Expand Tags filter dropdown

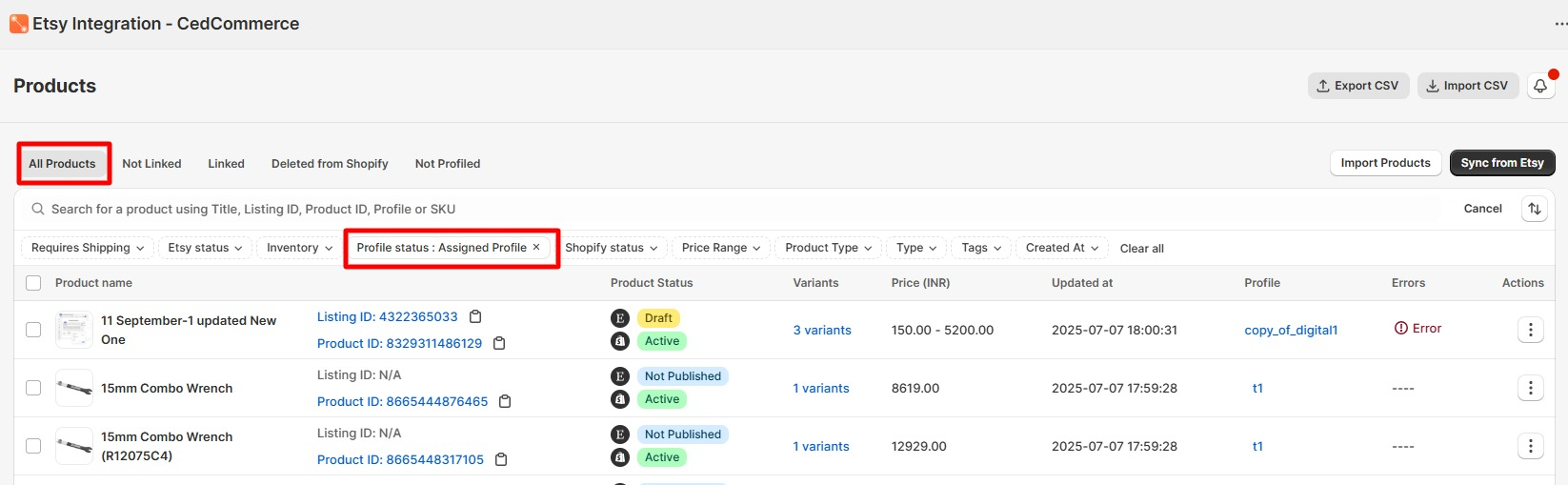coord(981,248)
